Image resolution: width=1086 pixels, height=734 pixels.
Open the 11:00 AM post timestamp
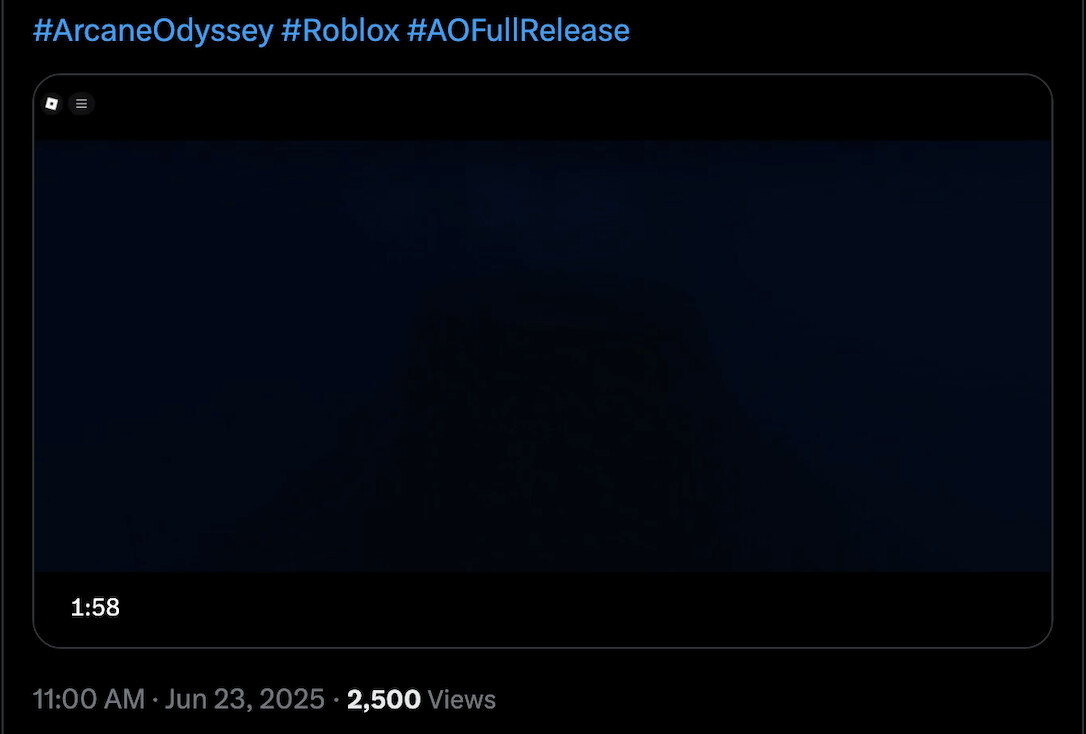coord(89,699)
